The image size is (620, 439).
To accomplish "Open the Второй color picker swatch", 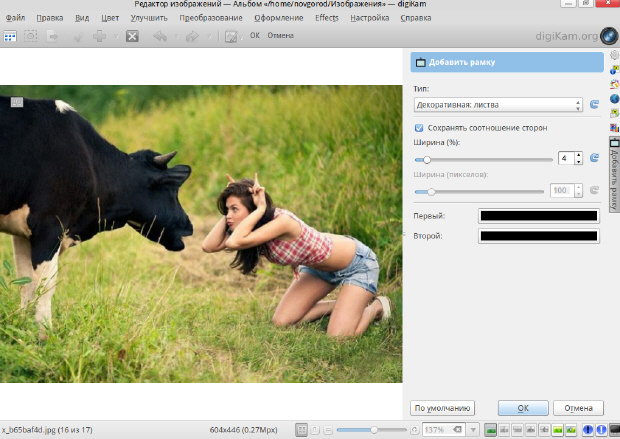I will click(x=539, y=236).
